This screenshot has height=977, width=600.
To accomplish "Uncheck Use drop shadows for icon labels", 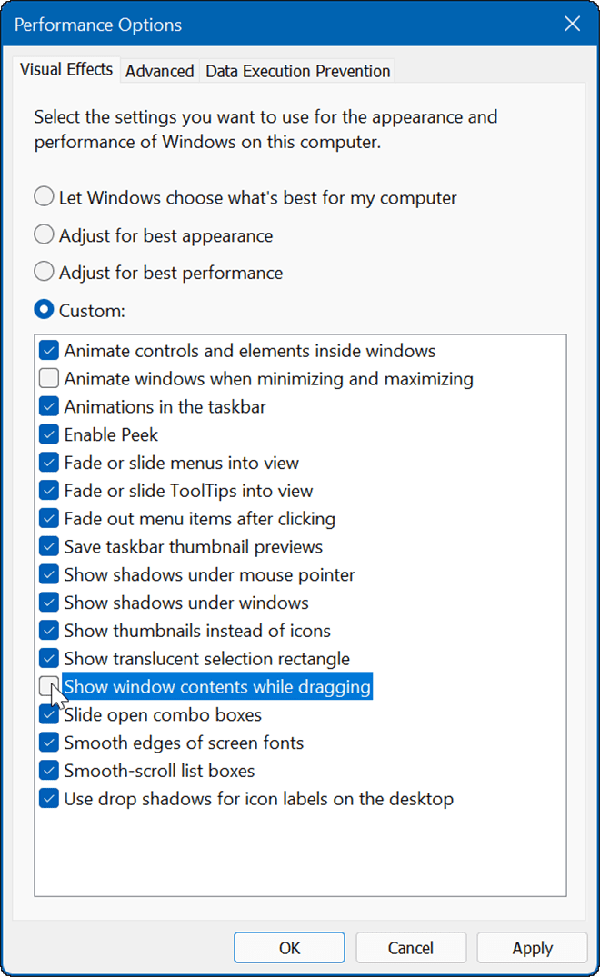I will (x=47, y=798).
